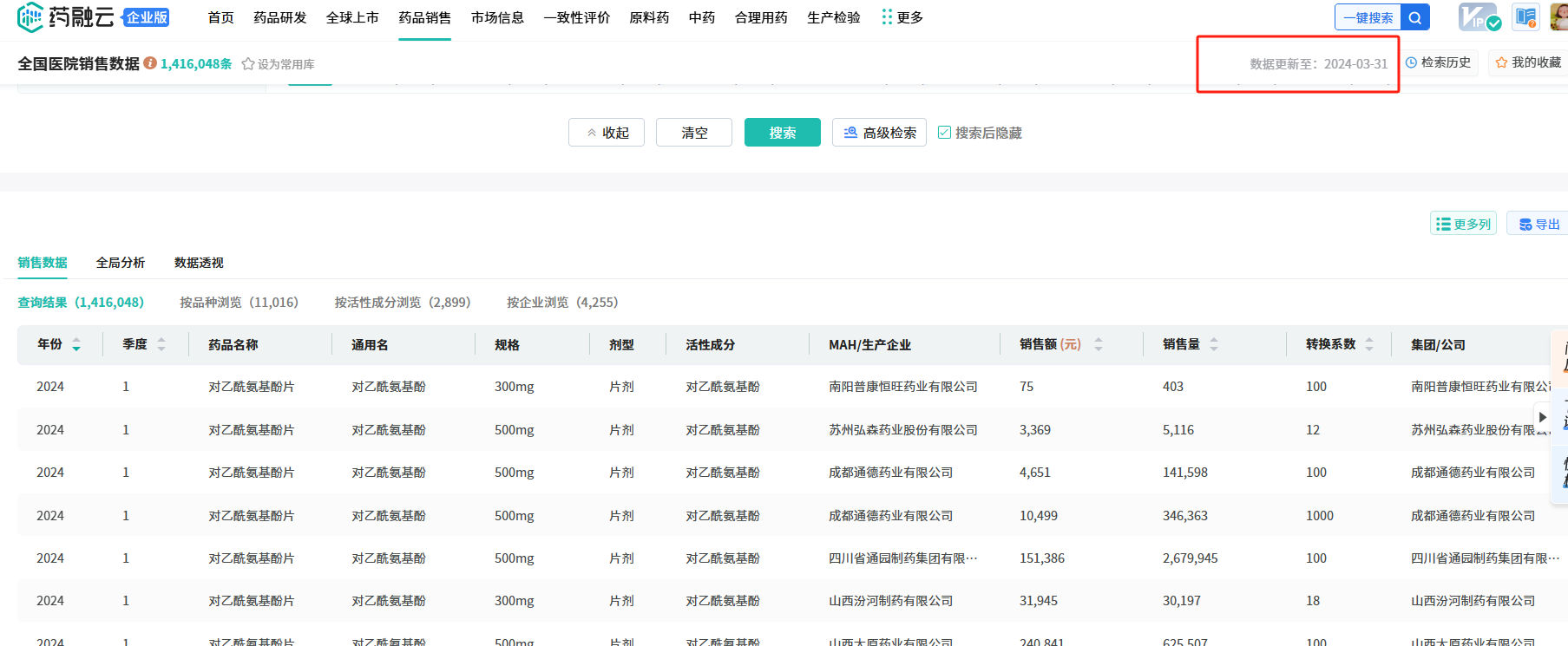Screen dimensions: 1568x646
Task: Click the 药融云 logo
Action: 66,17
